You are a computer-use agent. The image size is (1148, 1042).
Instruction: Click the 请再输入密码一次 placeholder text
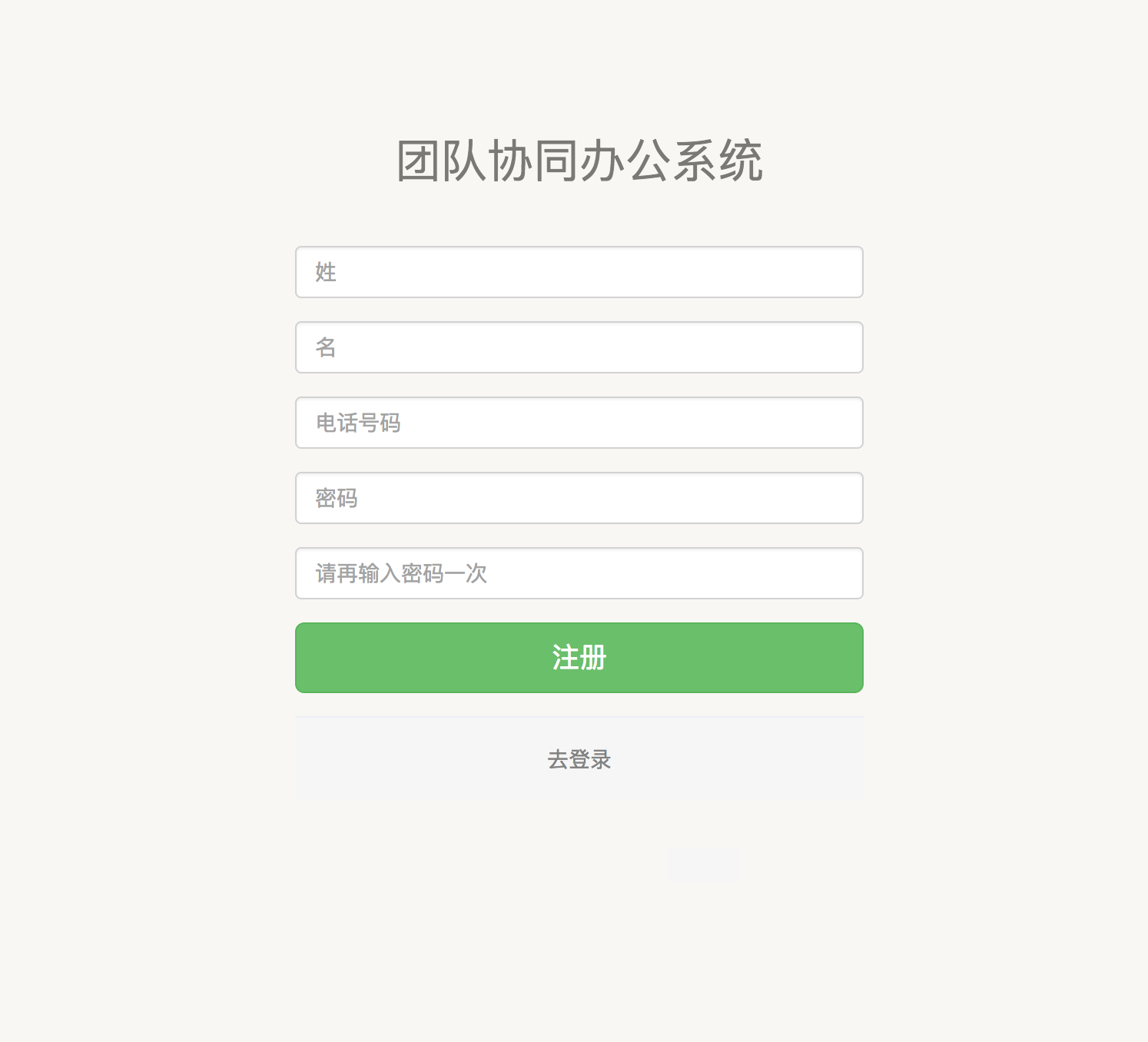click(x=401, y=573)
